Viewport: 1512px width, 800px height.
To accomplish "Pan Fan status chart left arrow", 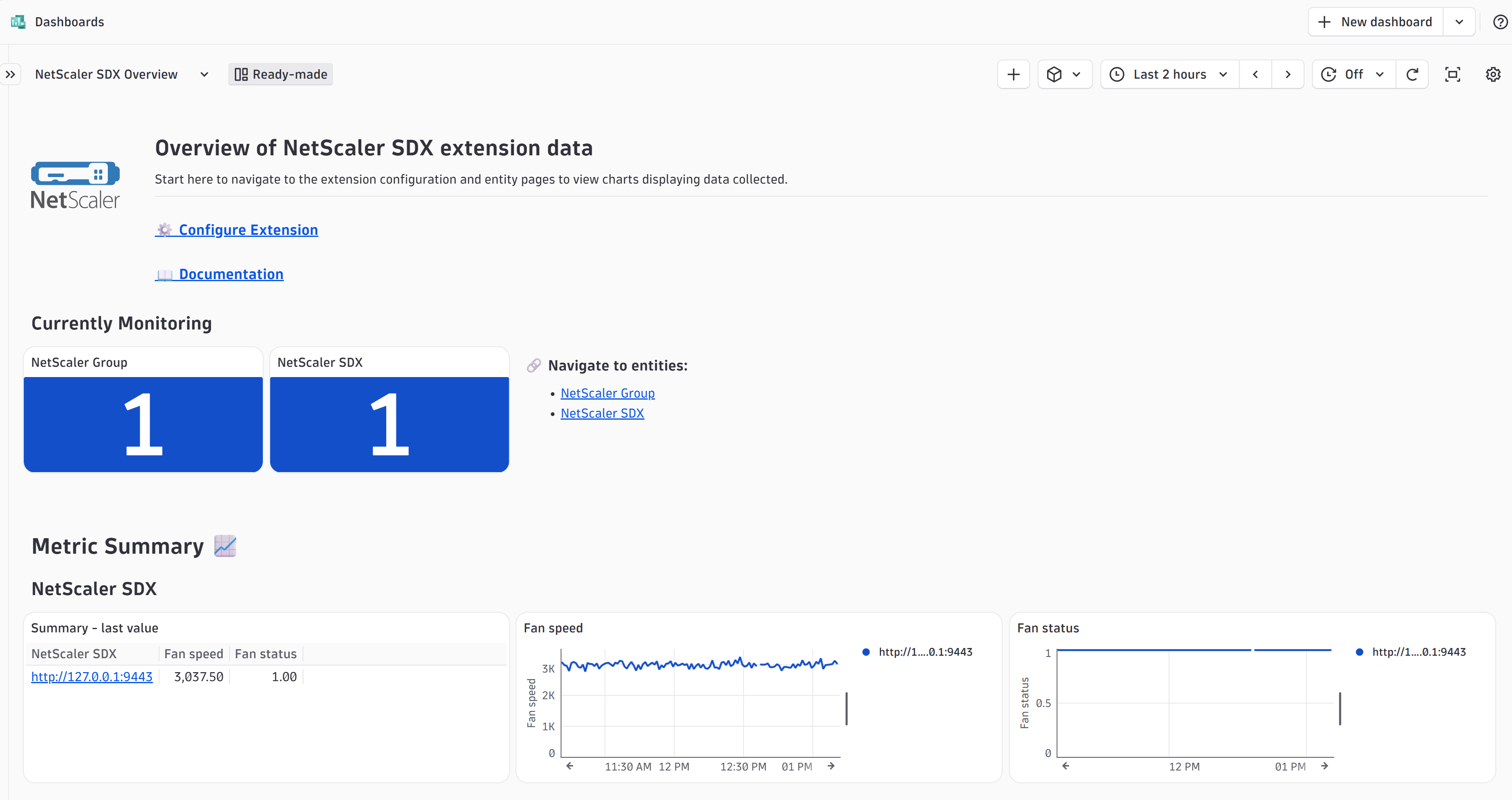I will coord(1066,766).
